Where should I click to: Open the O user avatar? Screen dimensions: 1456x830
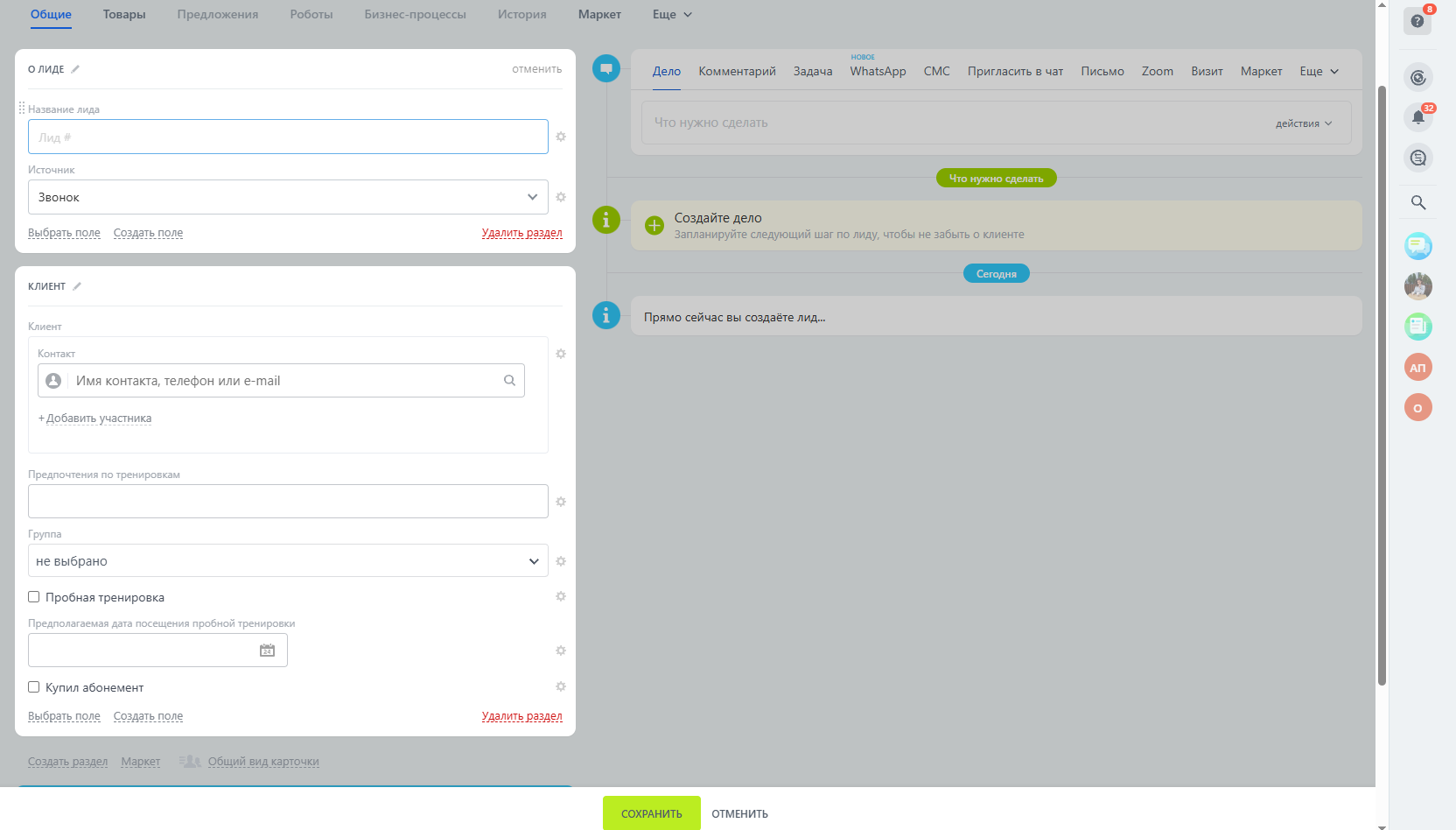(1417, 407)
